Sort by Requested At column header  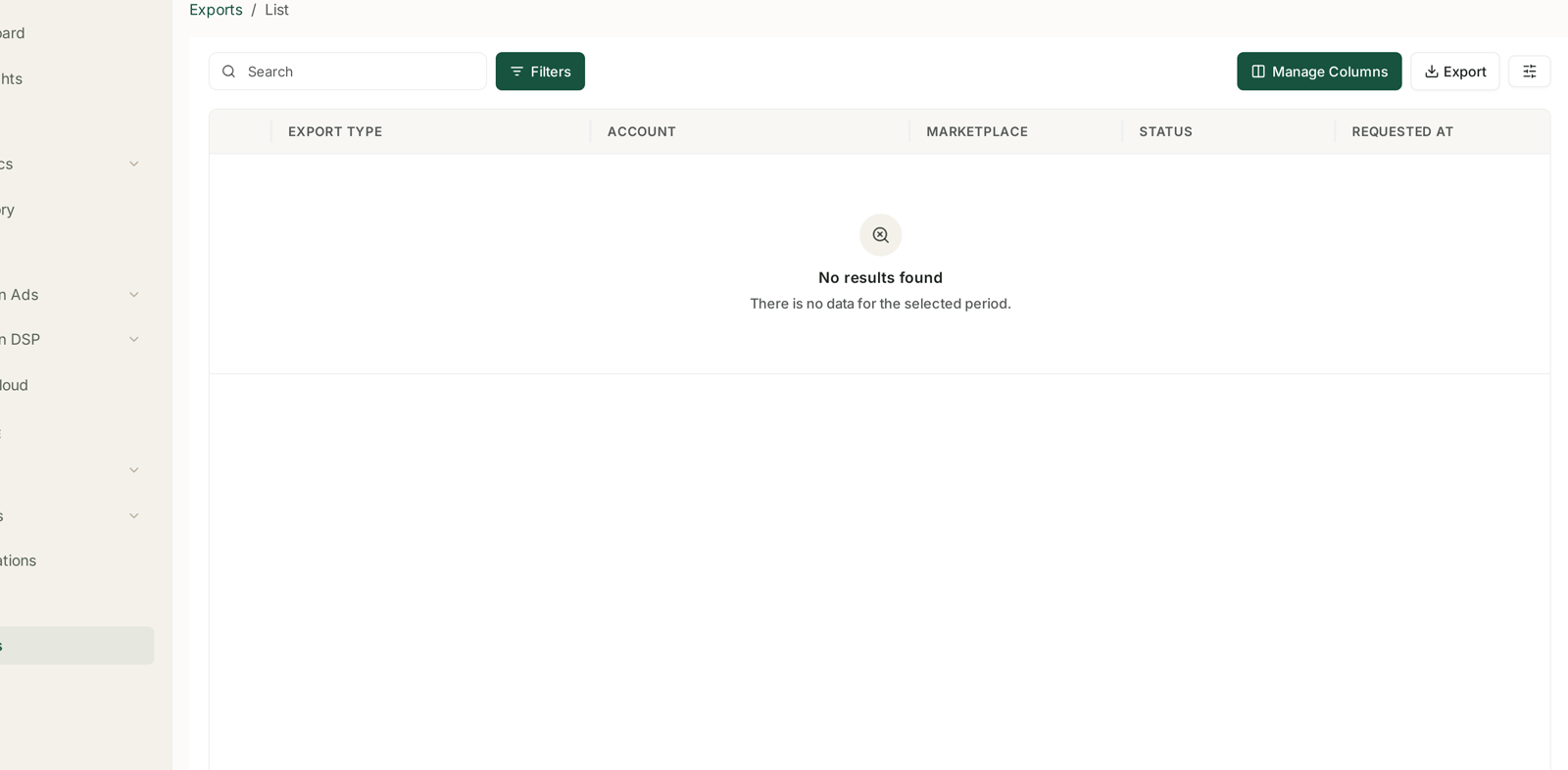[x=1402, y=131]
